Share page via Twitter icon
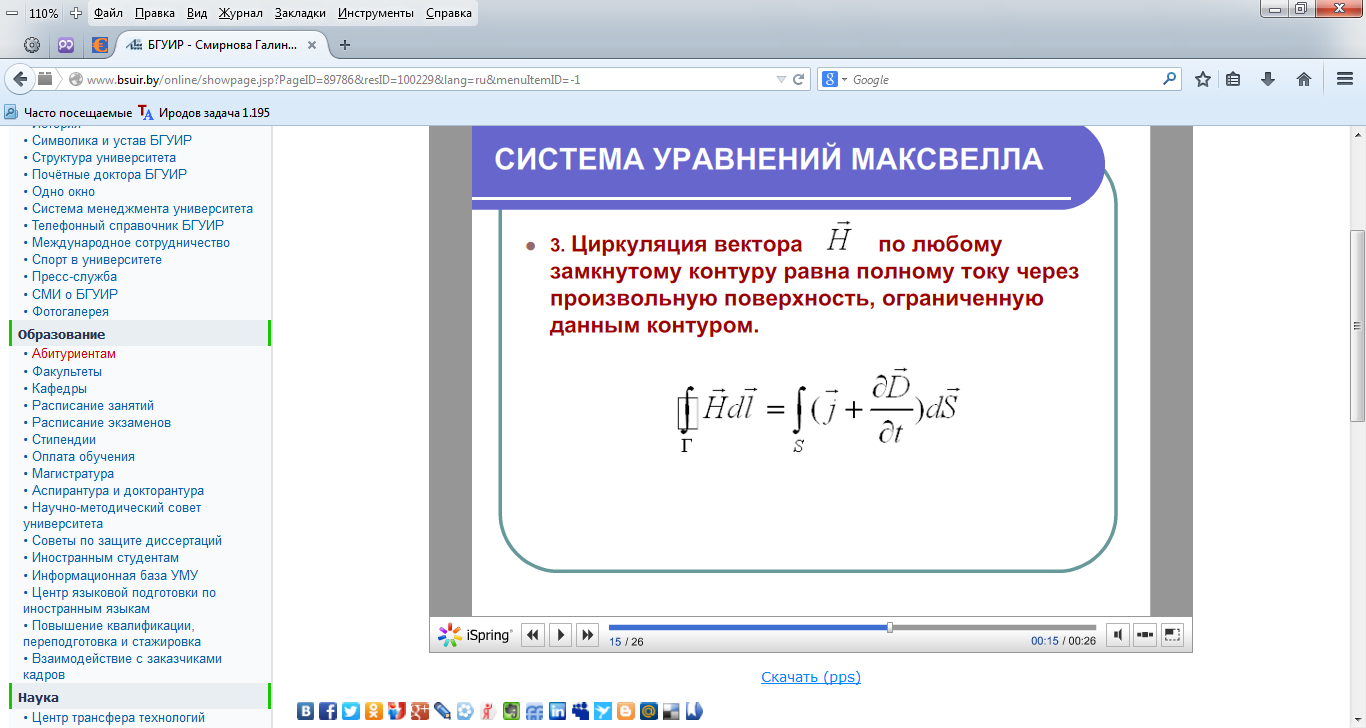The width and height of the screenshot is (1366, 728). pyautogui.click(x=351, y=711)
